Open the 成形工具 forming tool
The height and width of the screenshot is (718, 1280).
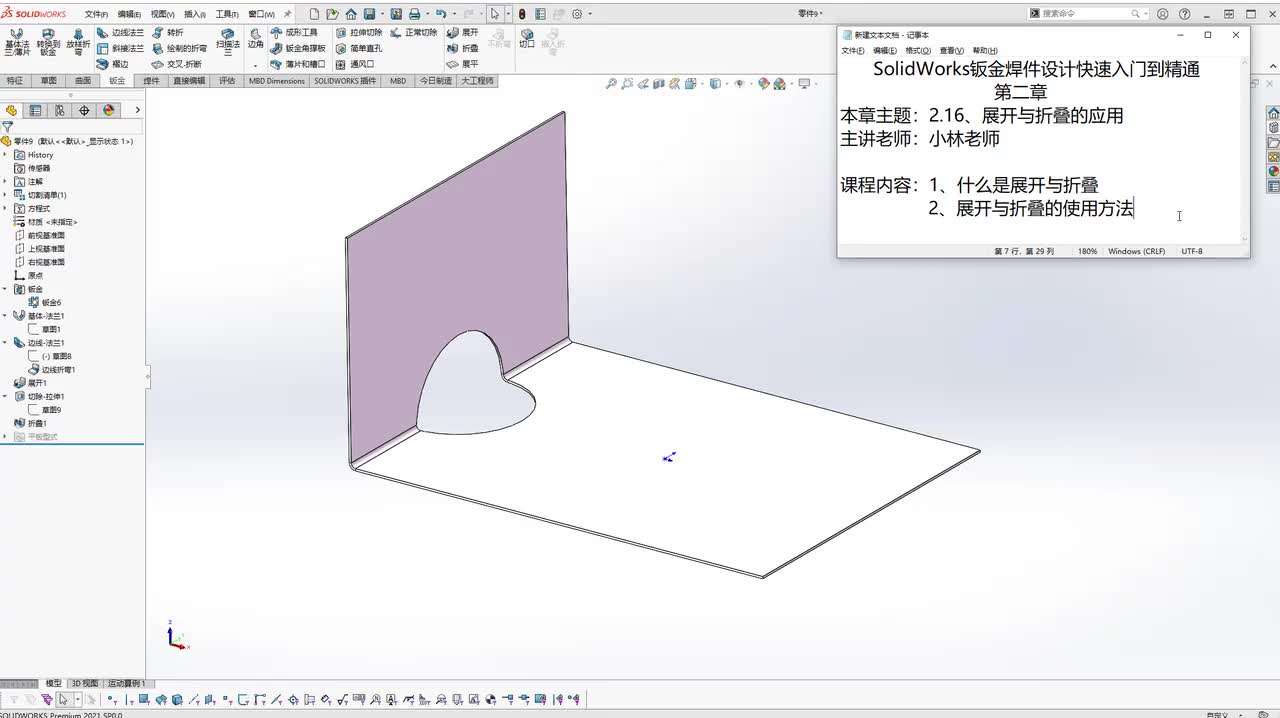[x=294, y=33]
